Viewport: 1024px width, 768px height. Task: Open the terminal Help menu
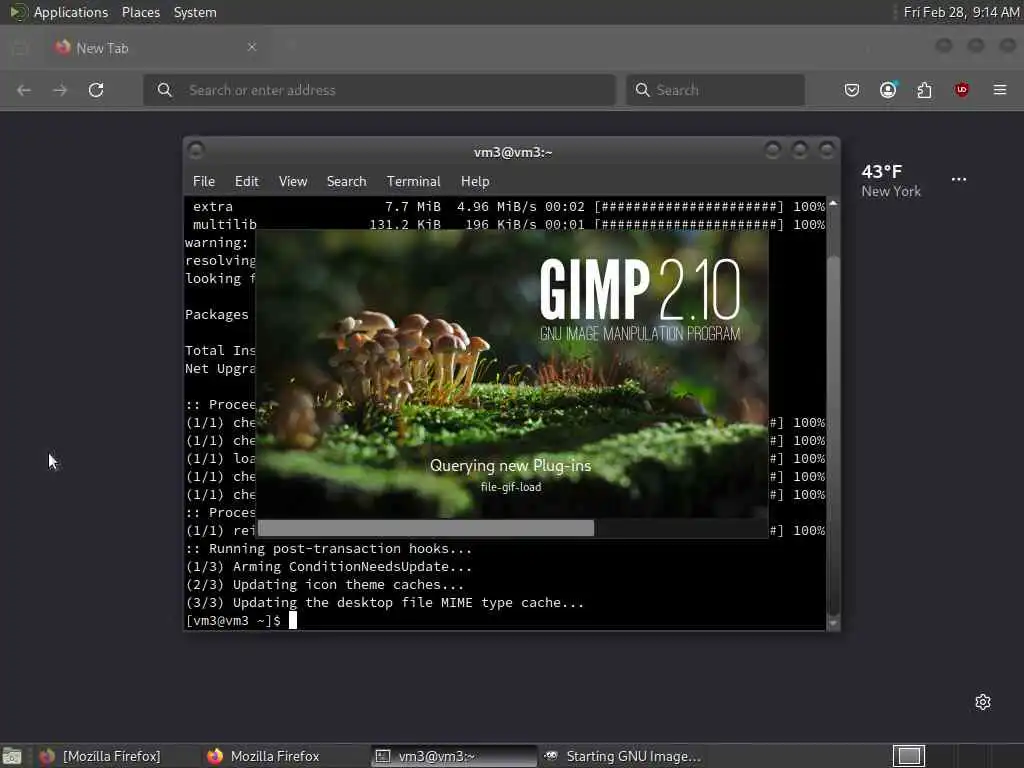pos(475,182)
